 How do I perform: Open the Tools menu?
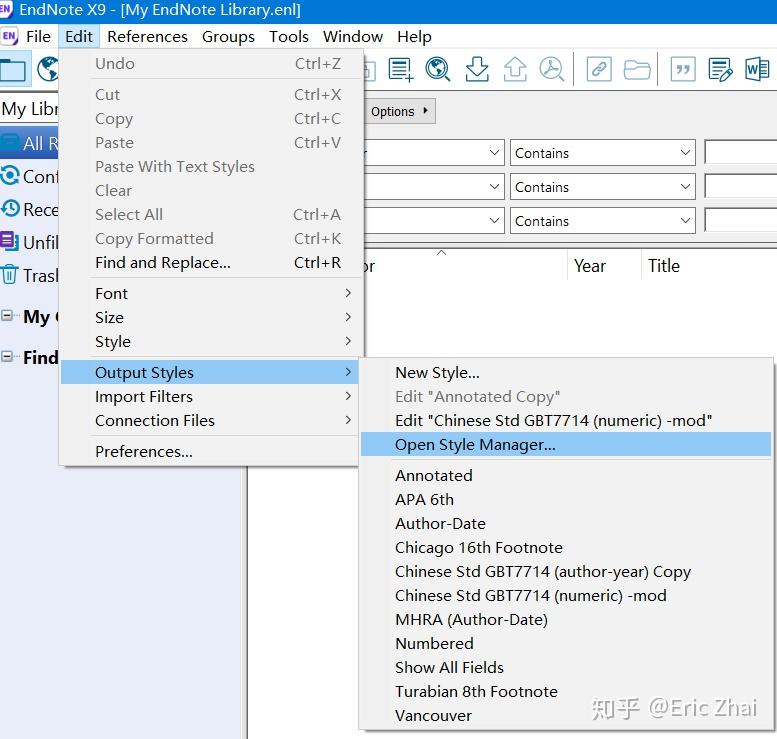click(289, 36)
